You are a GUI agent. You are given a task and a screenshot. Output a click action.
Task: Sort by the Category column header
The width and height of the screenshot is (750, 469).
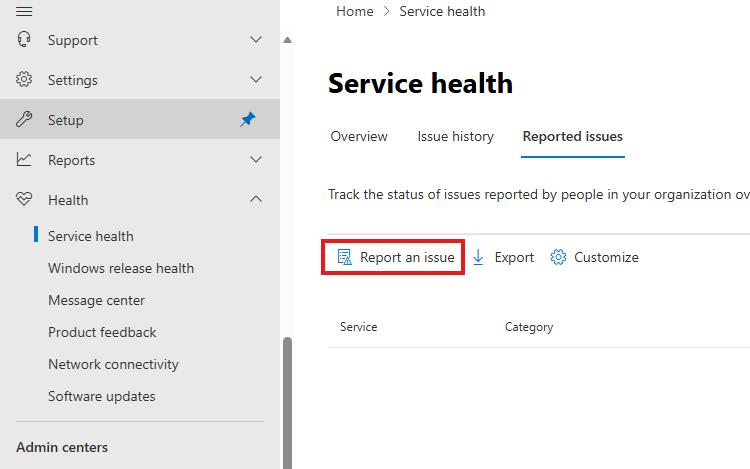coord(529,327)
